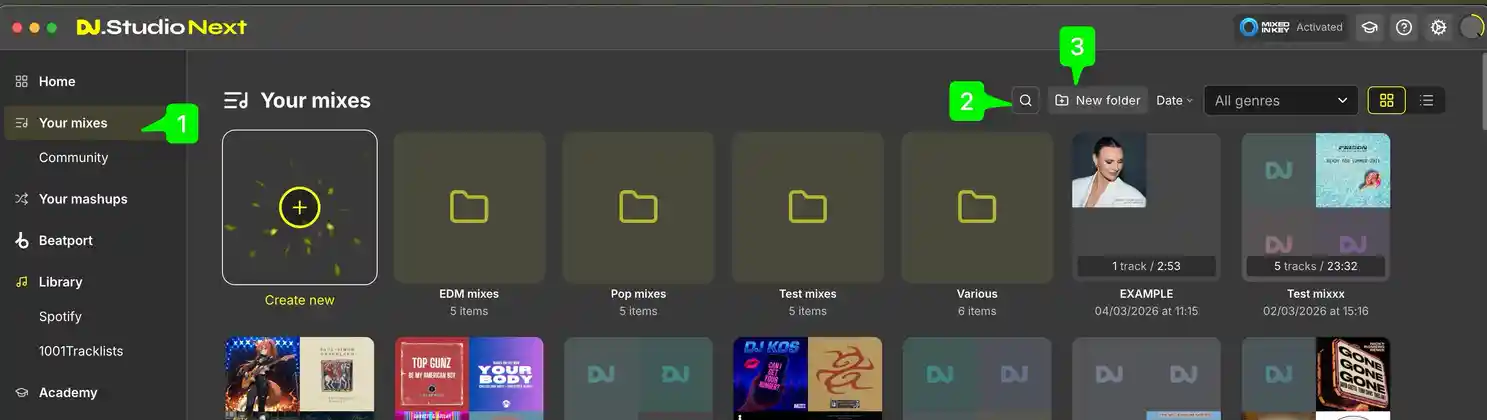
Task: Click the search magnifier icon
Action: click(x=1025, y=100)
